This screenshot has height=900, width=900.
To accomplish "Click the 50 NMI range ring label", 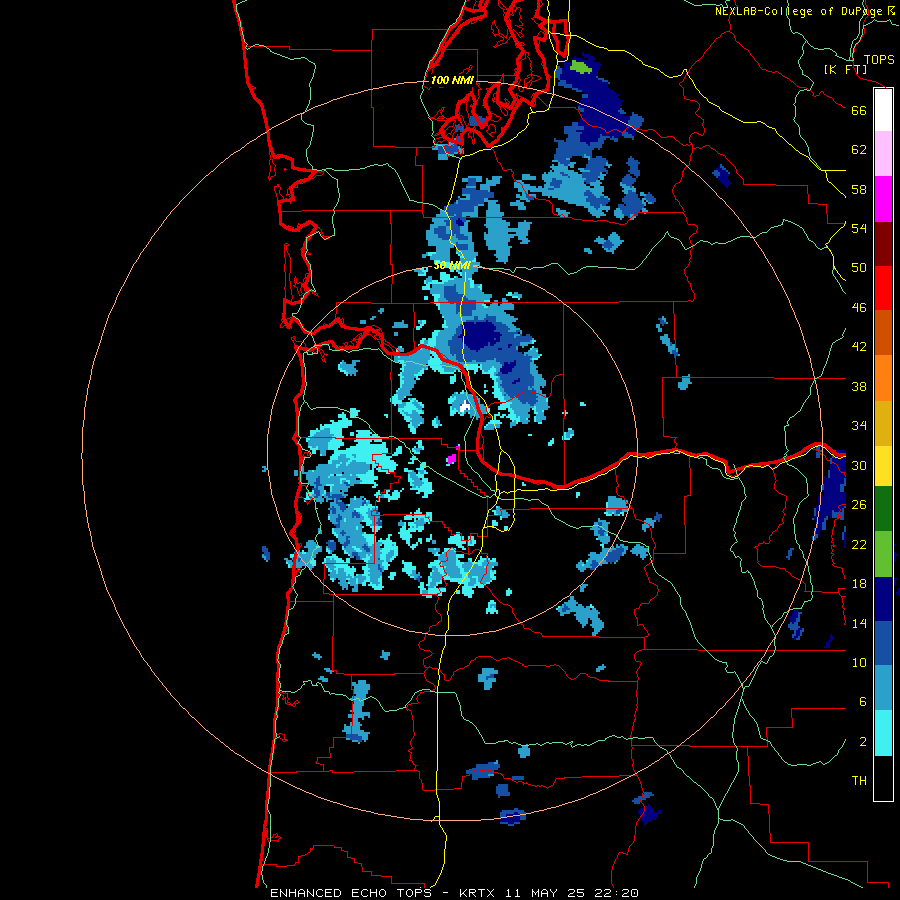I will point(452,265).
